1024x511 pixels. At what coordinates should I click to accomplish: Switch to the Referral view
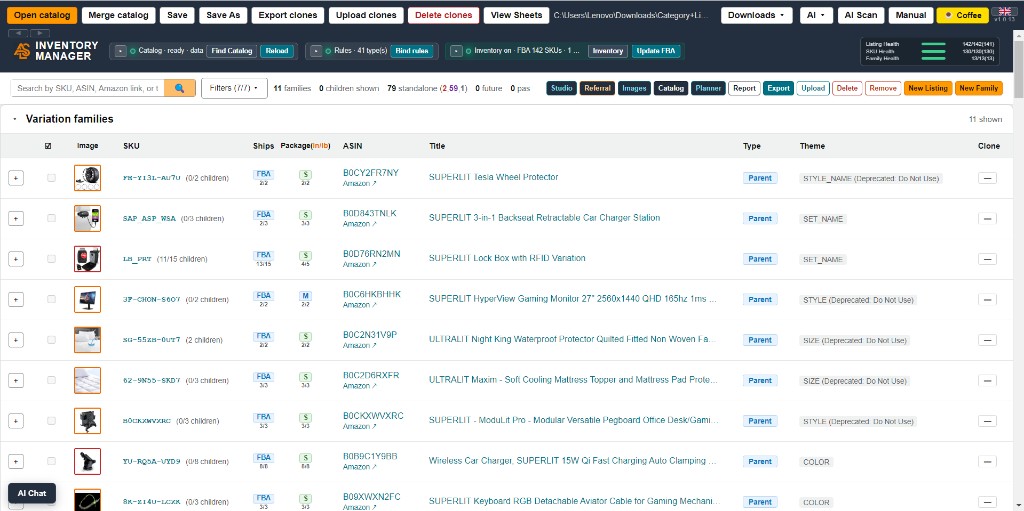click(598, 88)
